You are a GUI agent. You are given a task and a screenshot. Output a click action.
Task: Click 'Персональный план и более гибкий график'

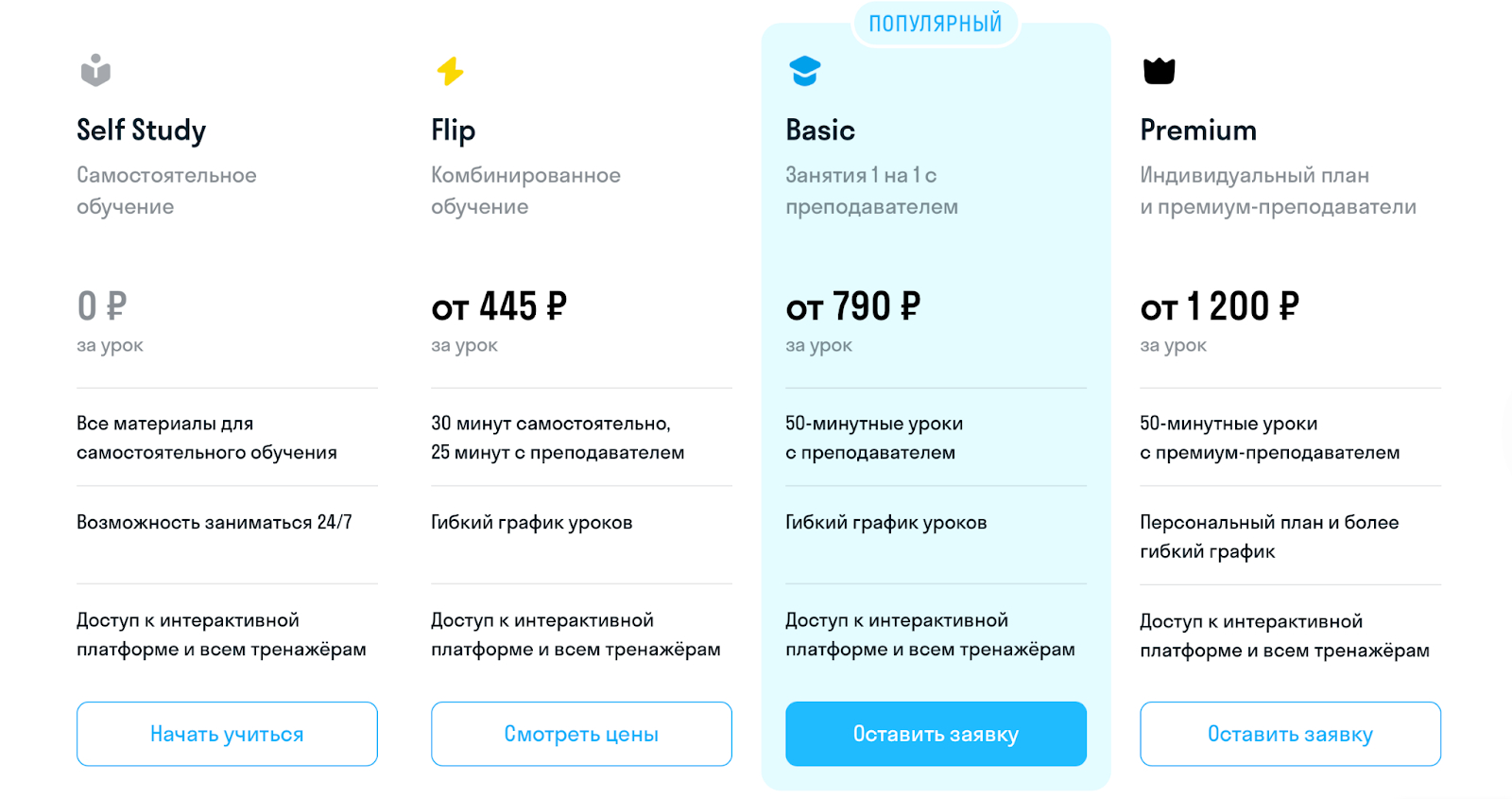pos(1268,536)
